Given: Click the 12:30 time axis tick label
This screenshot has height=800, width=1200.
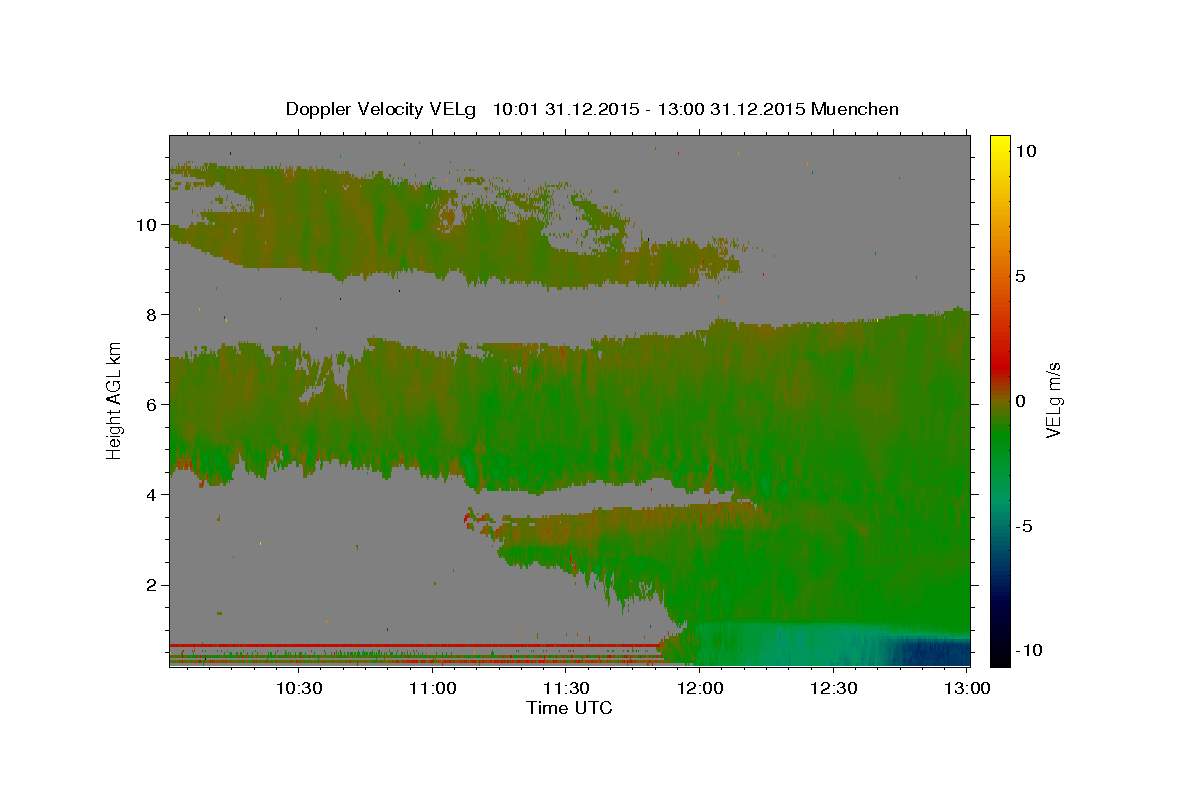Looking at the screenshot, I should tap(833, 688).
